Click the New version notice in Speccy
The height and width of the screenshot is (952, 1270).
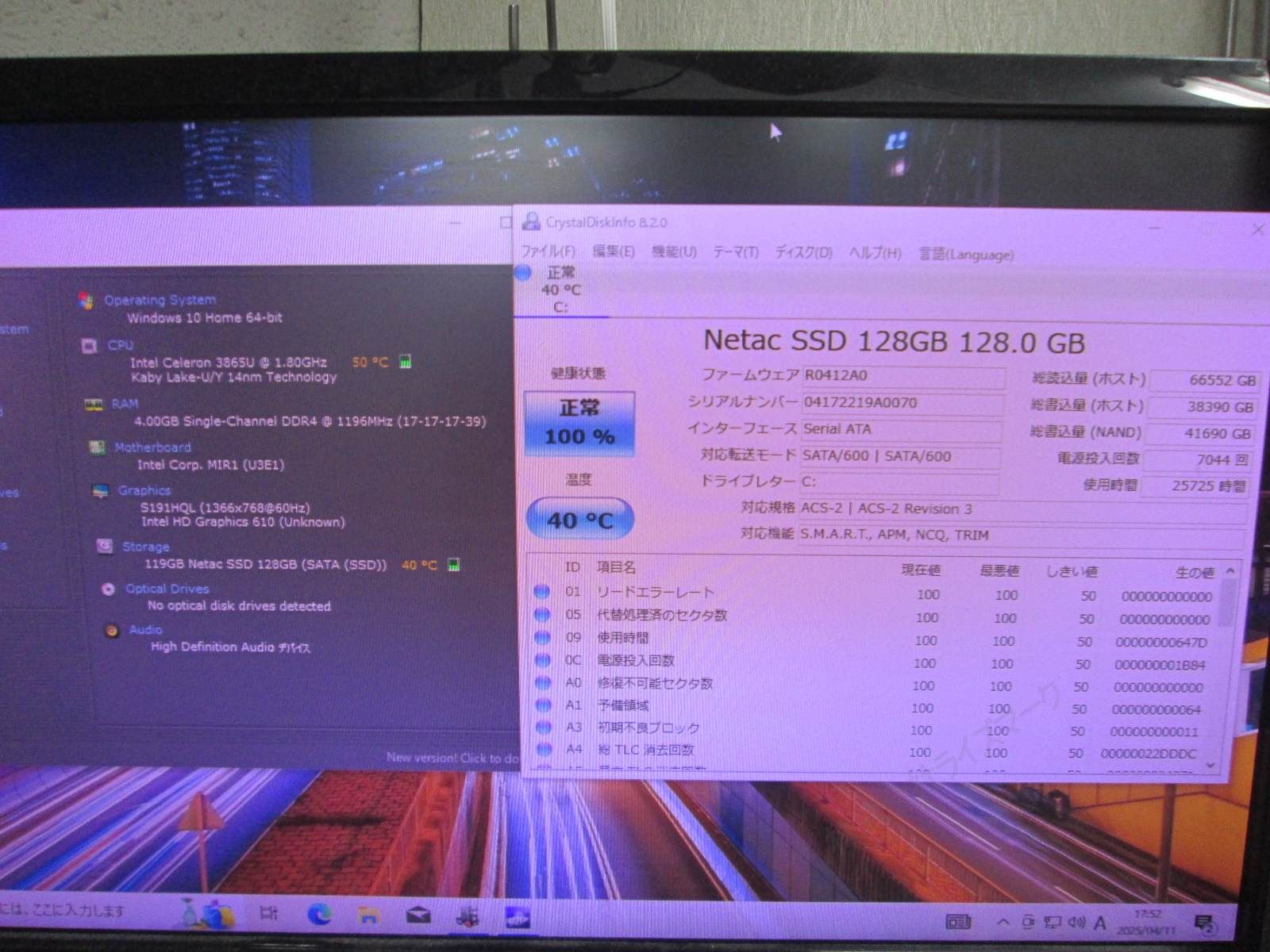tap(451, 758)
